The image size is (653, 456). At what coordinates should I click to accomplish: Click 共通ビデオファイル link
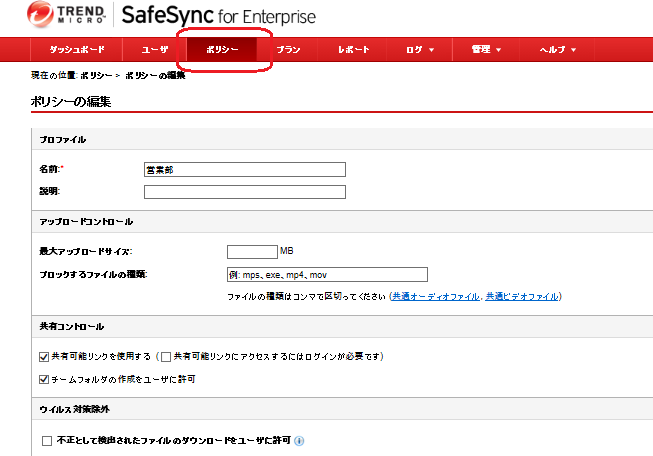pos(522,297)
